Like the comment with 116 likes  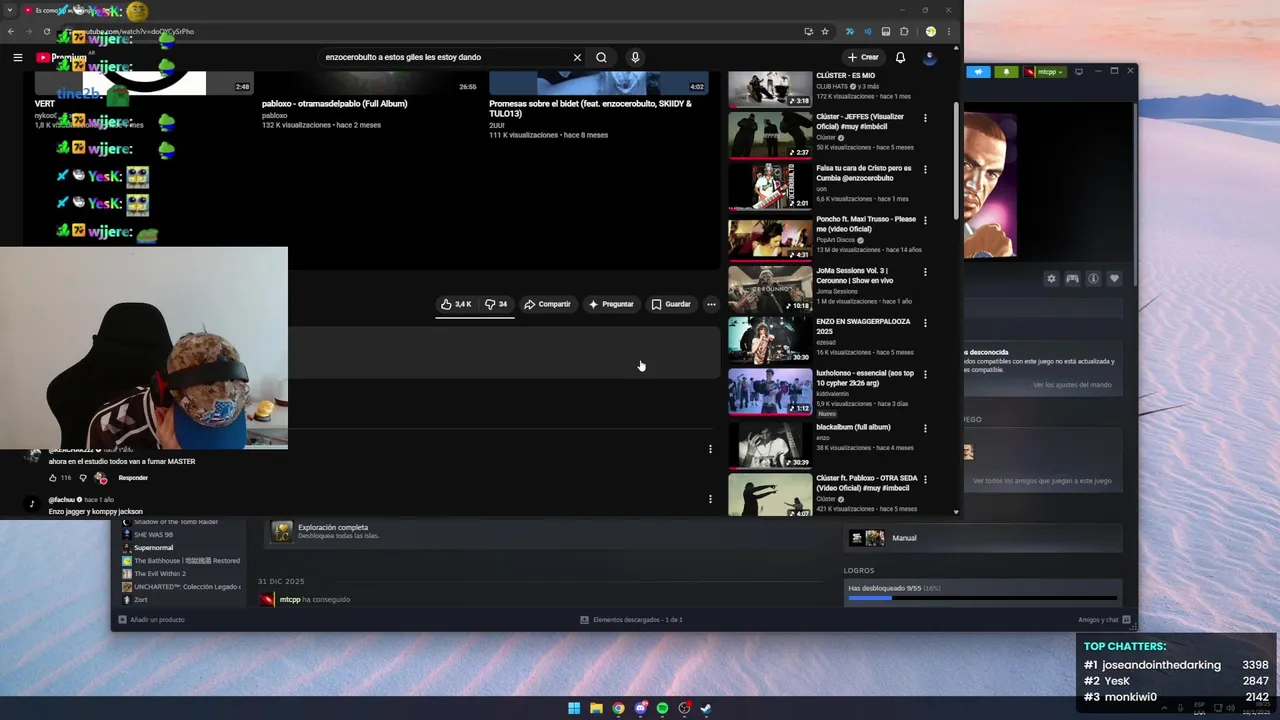[53, 478]
